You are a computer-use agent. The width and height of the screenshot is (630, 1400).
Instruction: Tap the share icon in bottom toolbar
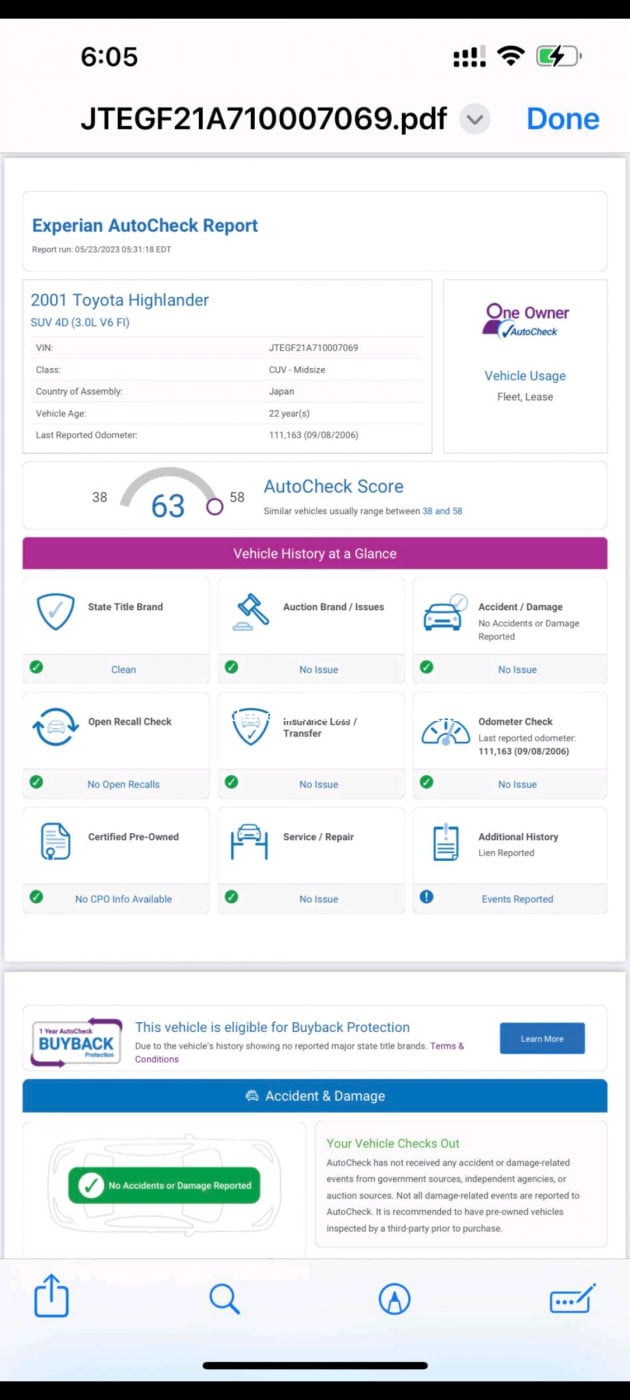51,1298
